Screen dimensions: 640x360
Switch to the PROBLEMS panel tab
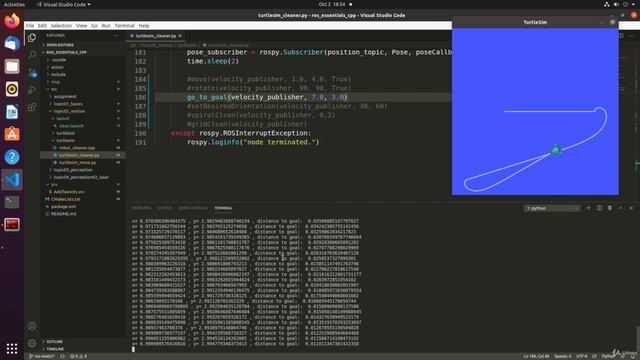(x=141, y=208)
